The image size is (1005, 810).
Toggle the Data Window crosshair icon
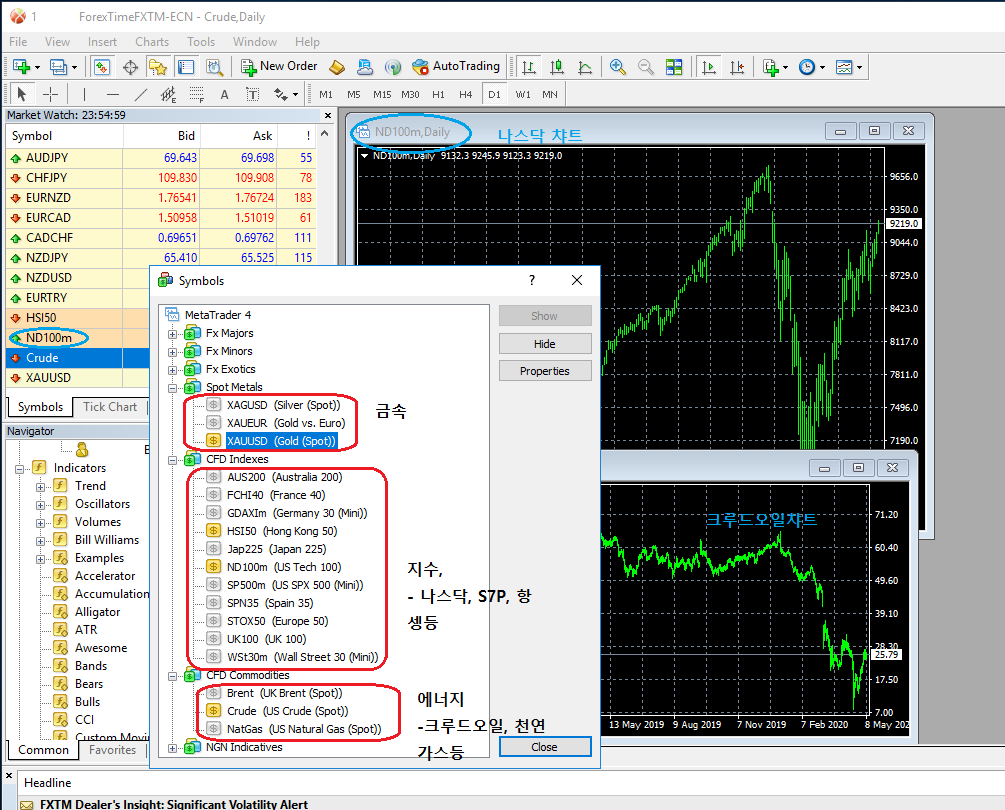(x=130, y=67)
